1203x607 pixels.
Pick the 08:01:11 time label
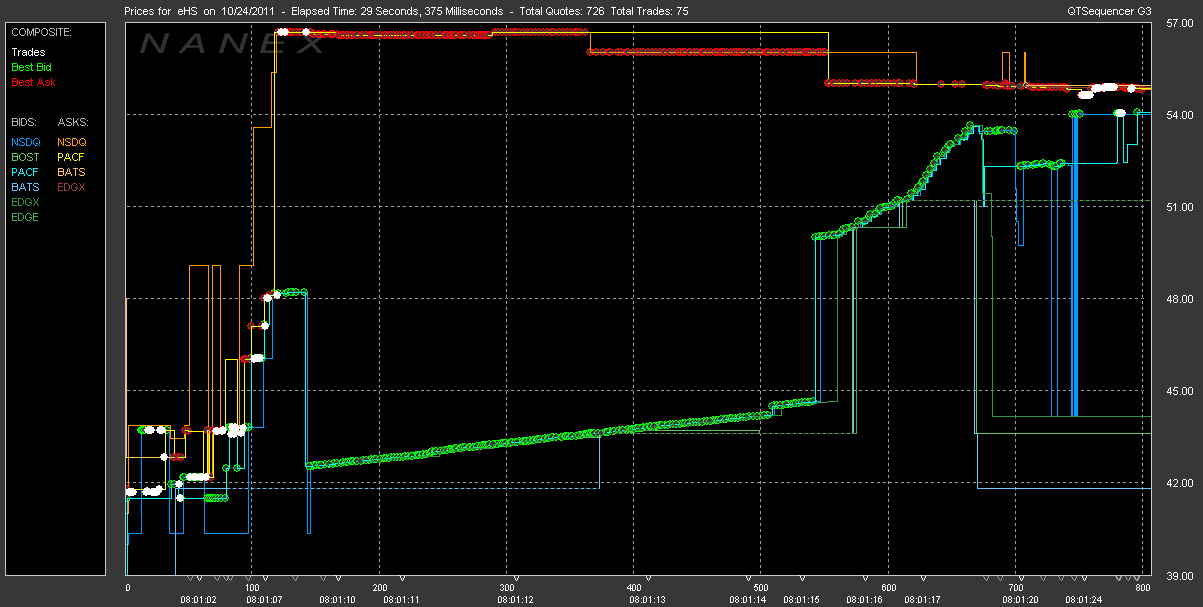pos(401,600)
